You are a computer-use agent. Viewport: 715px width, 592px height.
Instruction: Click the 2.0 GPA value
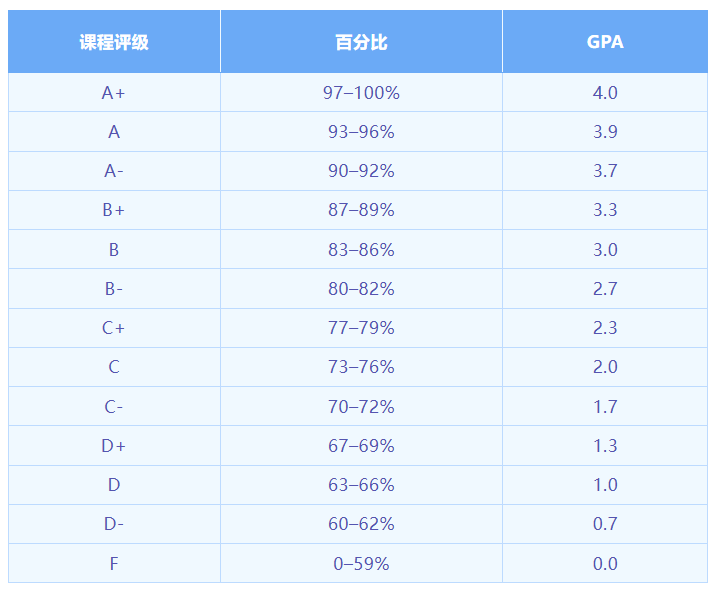click(605, 367)
